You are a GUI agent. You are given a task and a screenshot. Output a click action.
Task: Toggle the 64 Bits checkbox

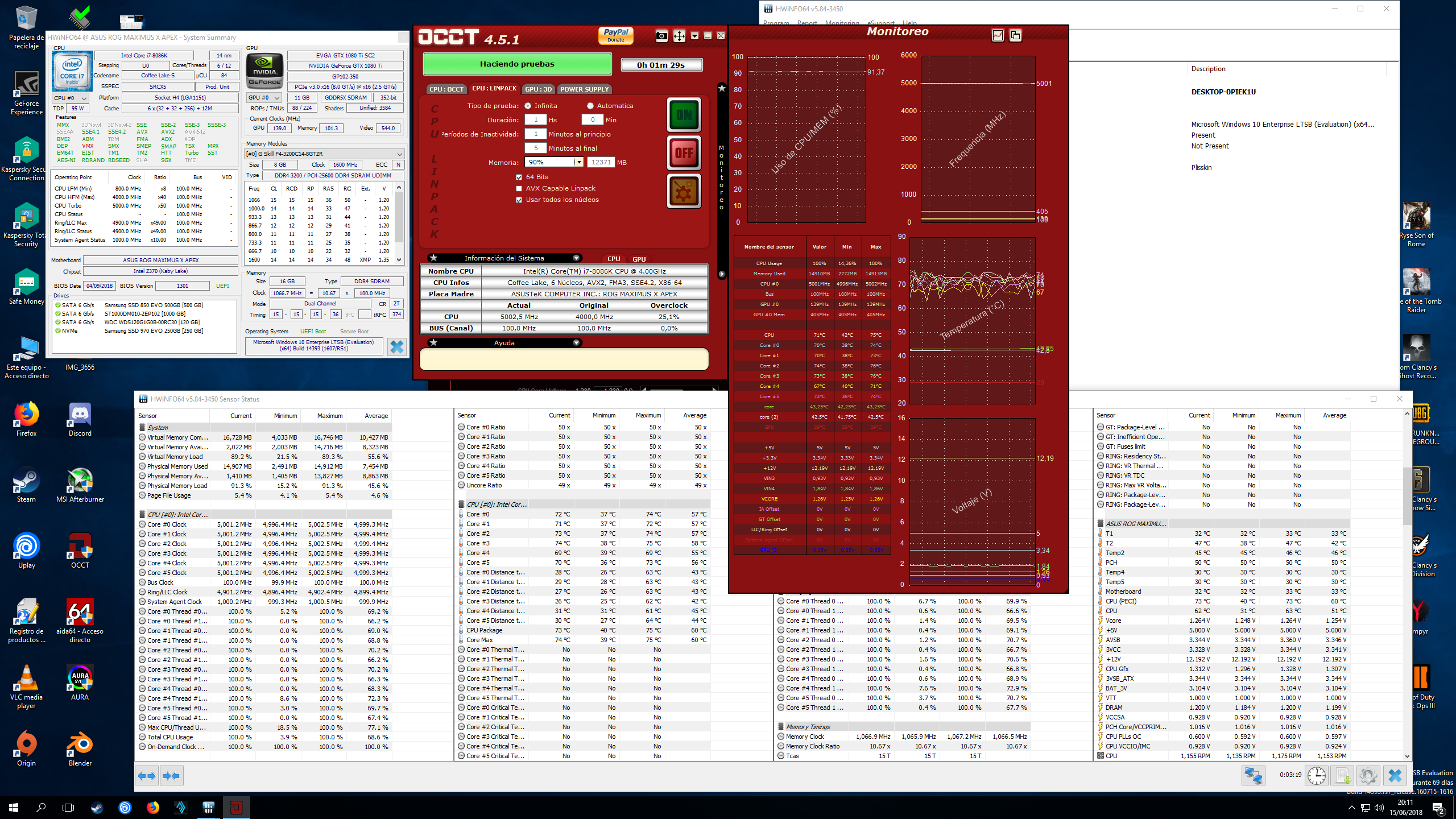point(519,177)
